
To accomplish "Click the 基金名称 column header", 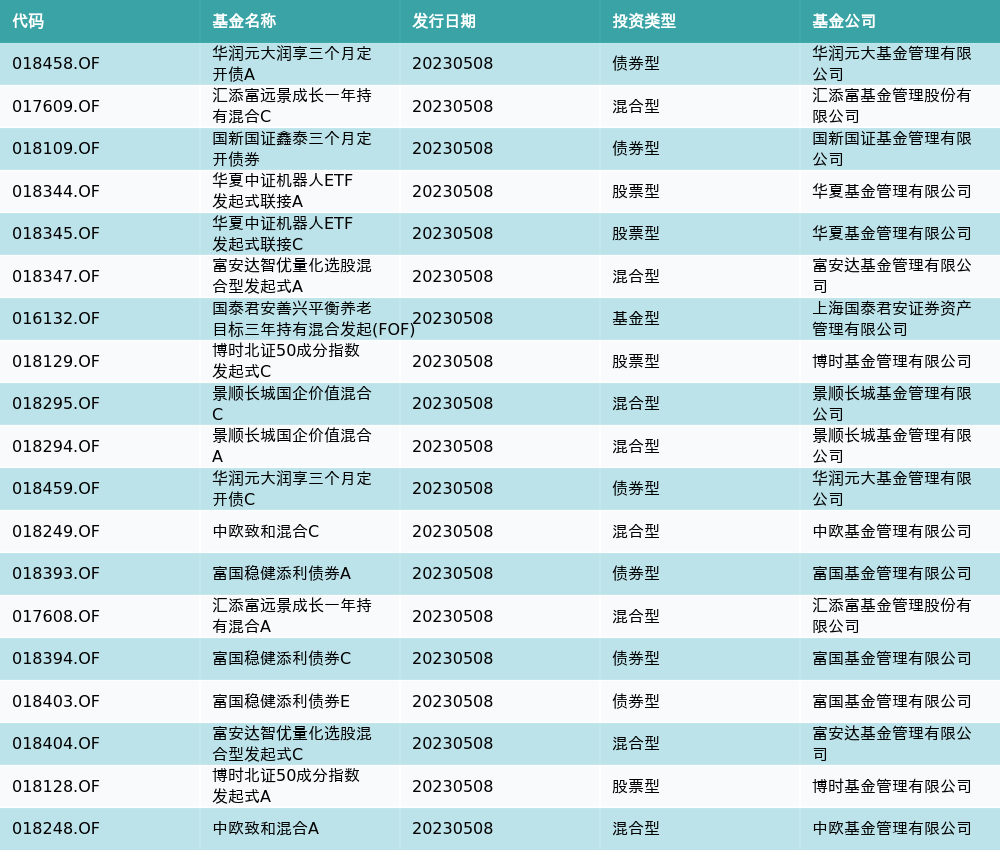I will point(244,21).
